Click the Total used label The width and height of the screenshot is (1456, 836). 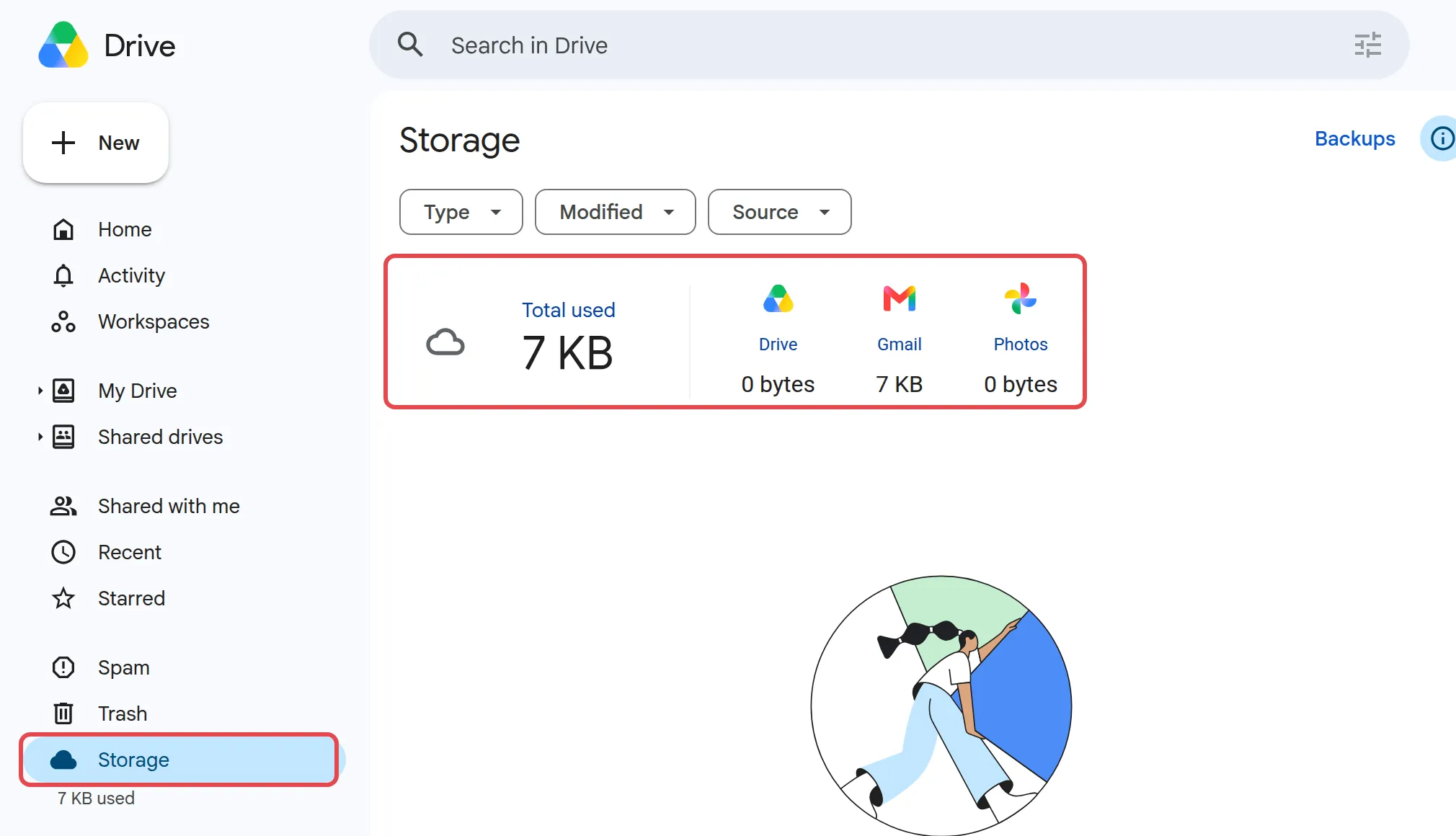[569, 310]
